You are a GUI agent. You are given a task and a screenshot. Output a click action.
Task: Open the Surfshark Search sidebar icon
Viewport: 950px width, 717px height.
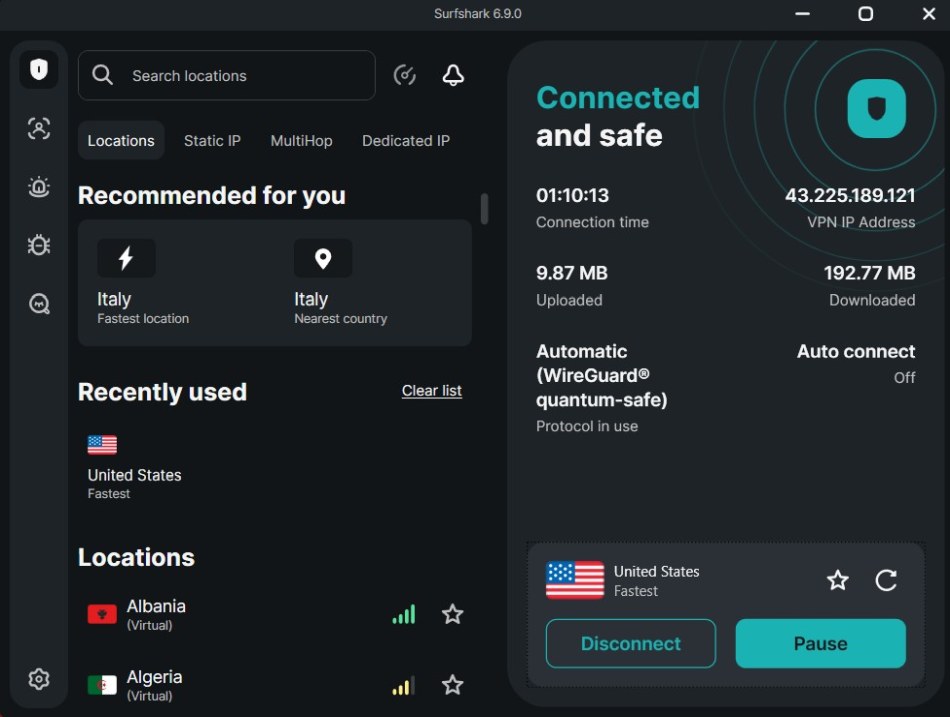pyautogui.click(x=39, y=303)
